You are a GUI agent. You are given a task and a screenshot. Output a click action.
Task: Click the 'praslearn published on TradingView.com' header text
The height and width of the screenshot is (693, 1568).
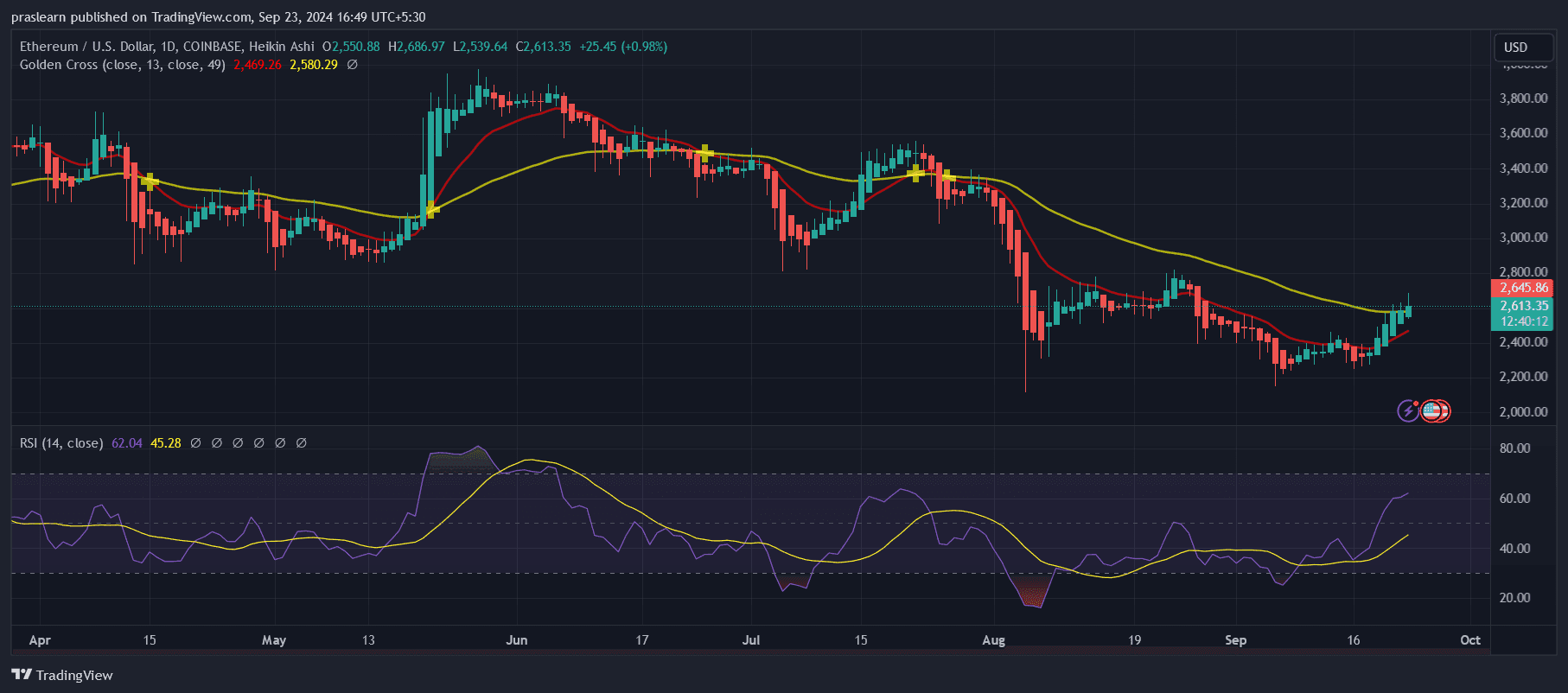131,17
